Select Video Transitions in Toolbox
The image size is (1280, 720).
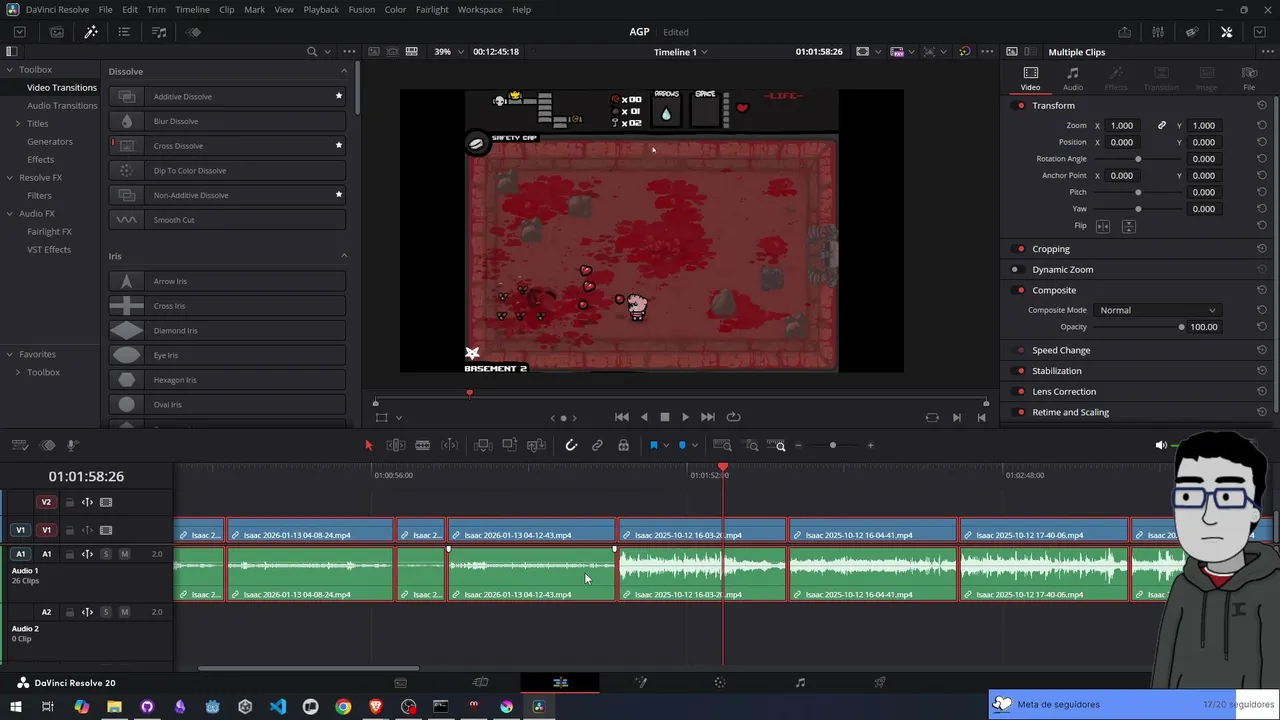62,87
